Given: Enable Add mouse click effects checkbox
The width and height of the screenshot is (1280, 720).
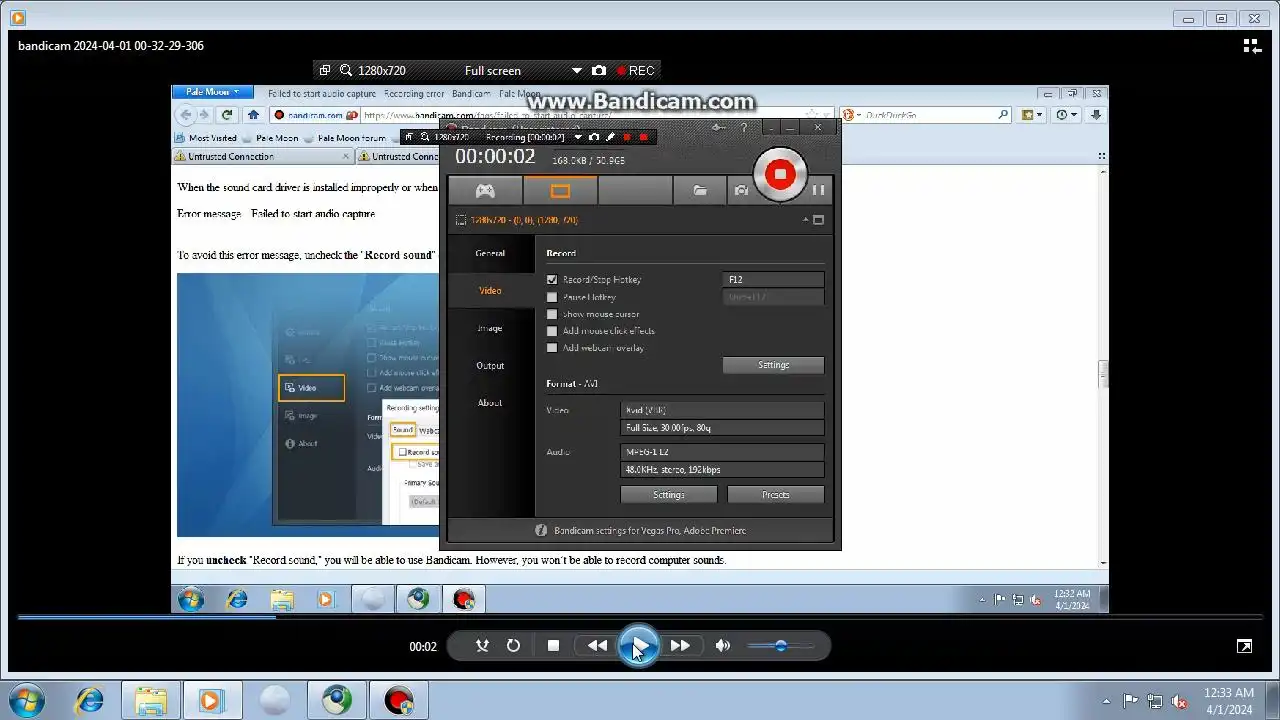Looking at the screenshot, I should [x=552, y=331].
